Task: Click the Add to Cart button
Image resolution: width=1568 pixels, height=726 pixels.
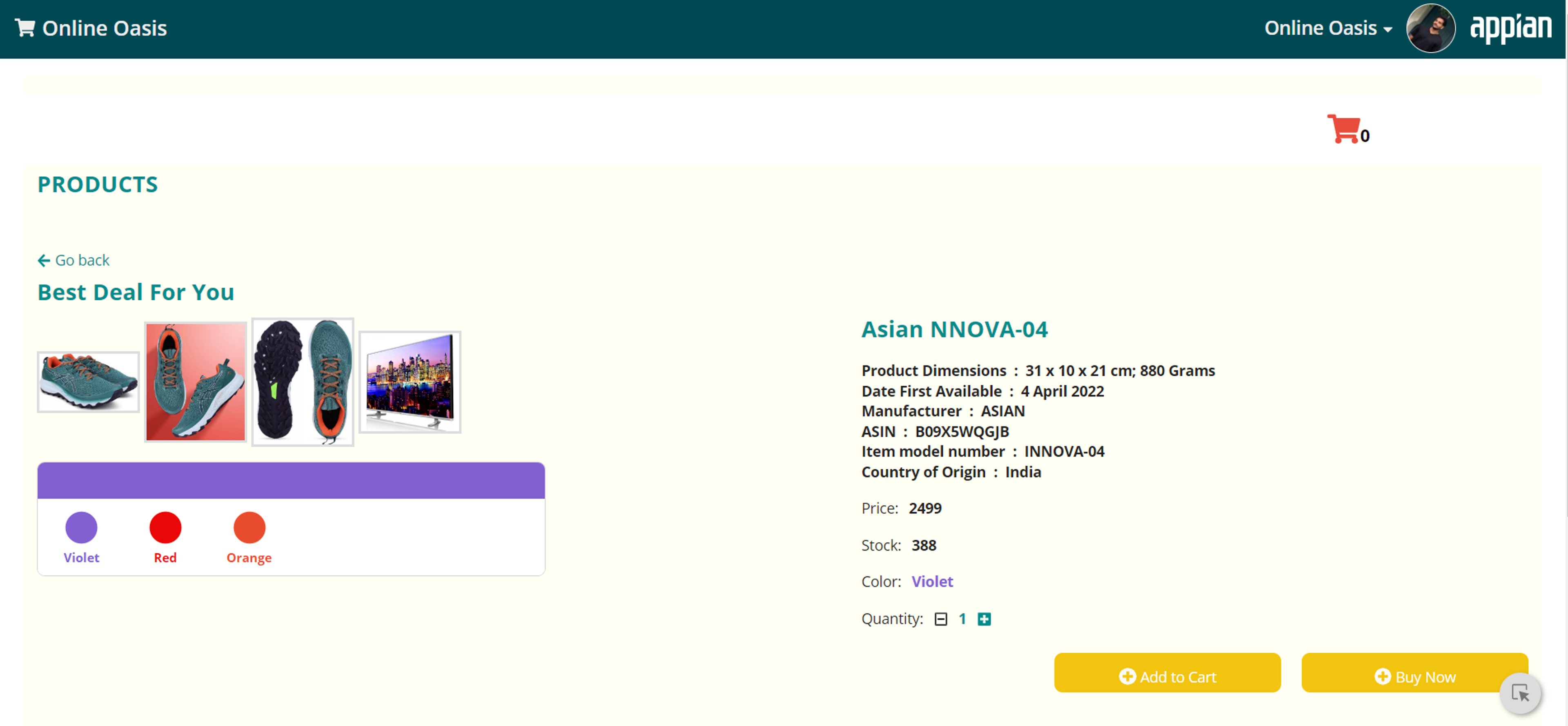Action: tap(1167, 673)
